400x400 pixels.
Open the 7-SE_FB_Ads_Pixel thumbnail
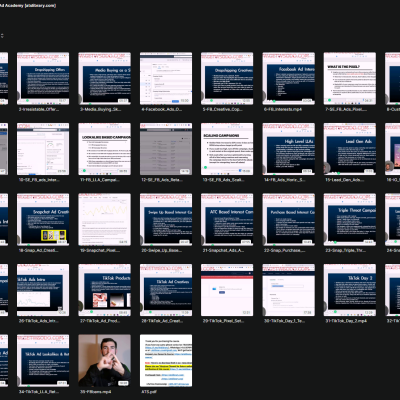[x=350, y=78]
